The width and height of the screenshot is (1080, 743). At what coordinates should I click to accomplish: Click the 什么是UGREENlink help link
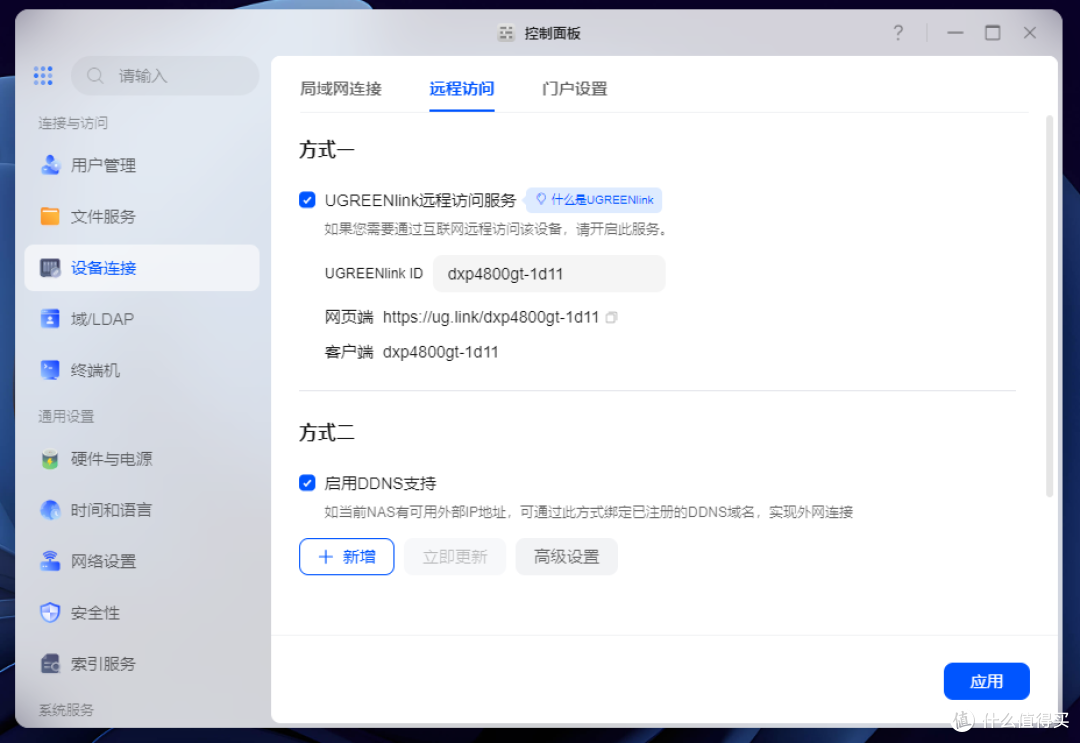[x=594, y=200]
